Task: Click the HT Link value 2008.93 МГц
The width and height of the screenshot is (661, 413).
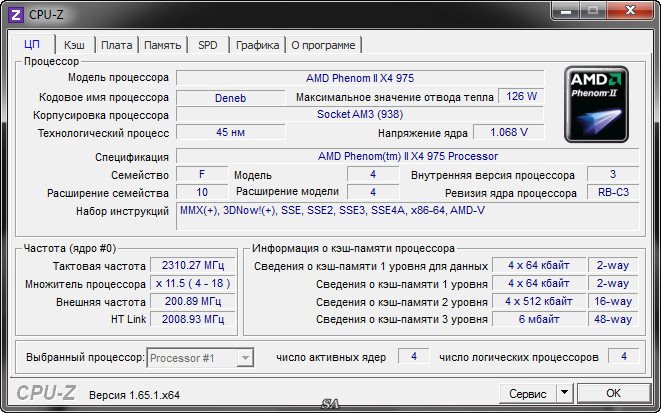Action: [193, 319]
